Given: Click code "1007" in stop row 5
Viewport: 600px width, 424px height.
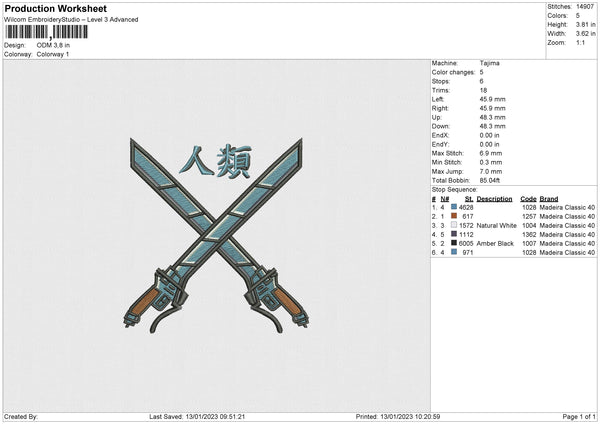Looking at the screenshot, I should tap(529, 243).
